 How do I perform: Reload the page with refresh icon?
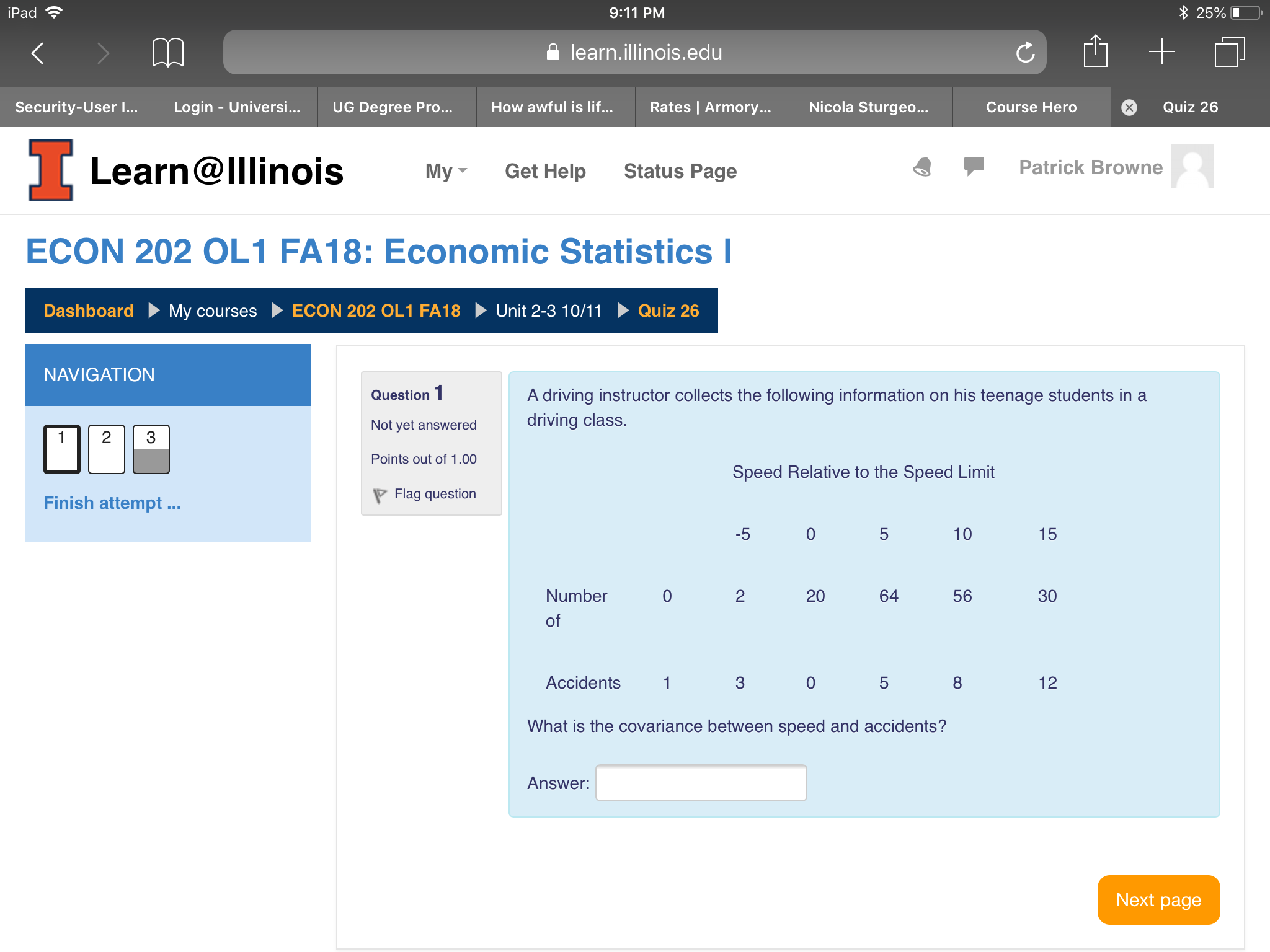point(1025,53)
